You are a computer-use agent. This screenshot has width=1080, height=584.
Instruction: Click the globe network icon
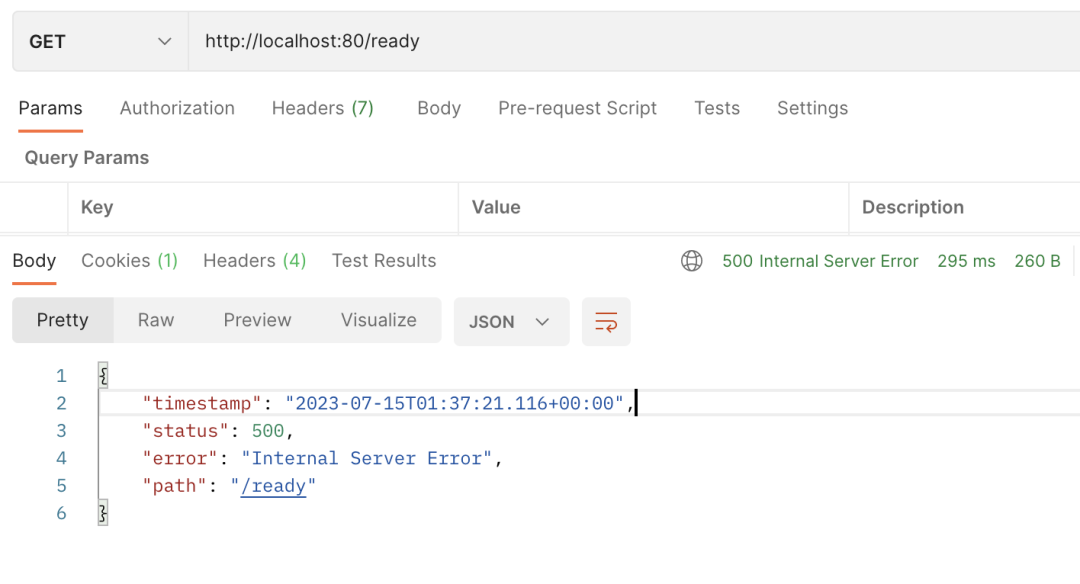click(x=692, y=261)
